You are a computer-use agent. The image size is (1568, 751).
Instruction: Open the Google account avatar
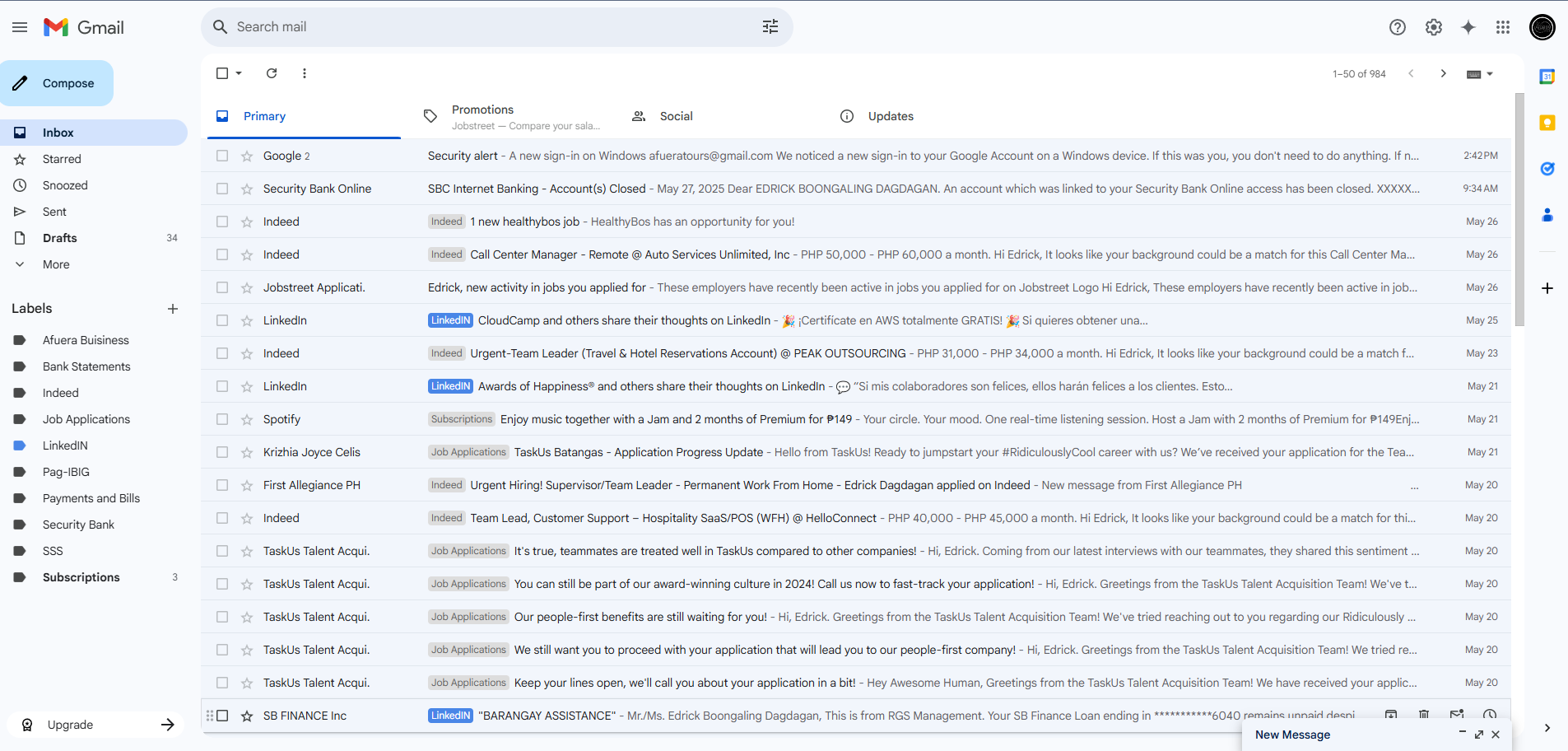coord(1542,27)
